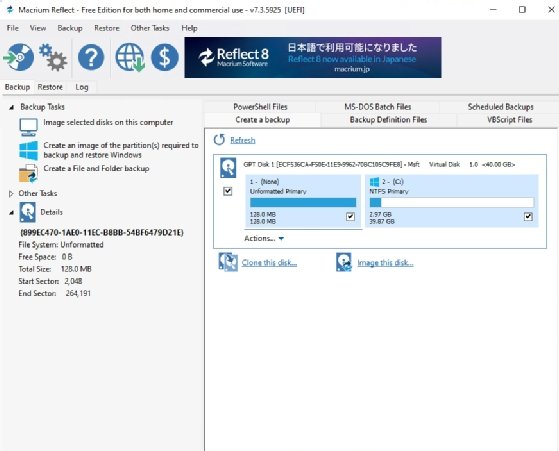The width and height of the screenshot is (559, 451).
Task: Select the 2 - (C:) partition block
Action: point(452,201)
